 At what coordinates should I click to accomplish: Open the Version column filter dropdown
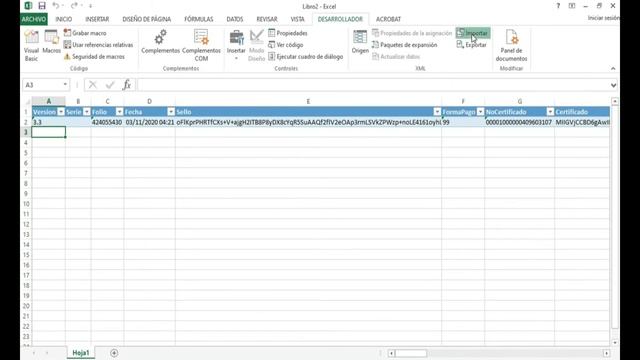[x=61, y=112]
